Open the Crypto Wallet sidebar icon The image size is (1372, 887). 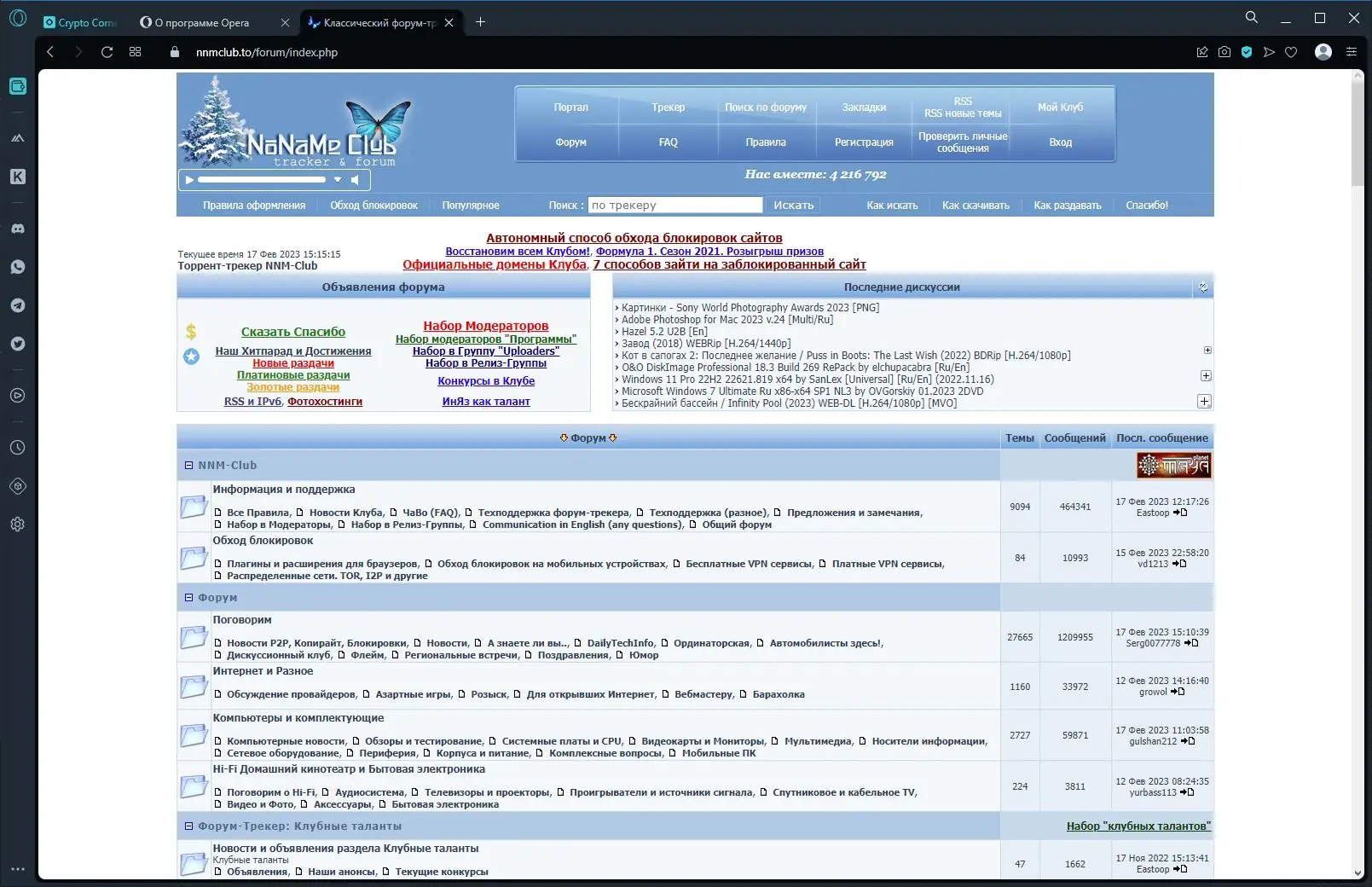18,86
